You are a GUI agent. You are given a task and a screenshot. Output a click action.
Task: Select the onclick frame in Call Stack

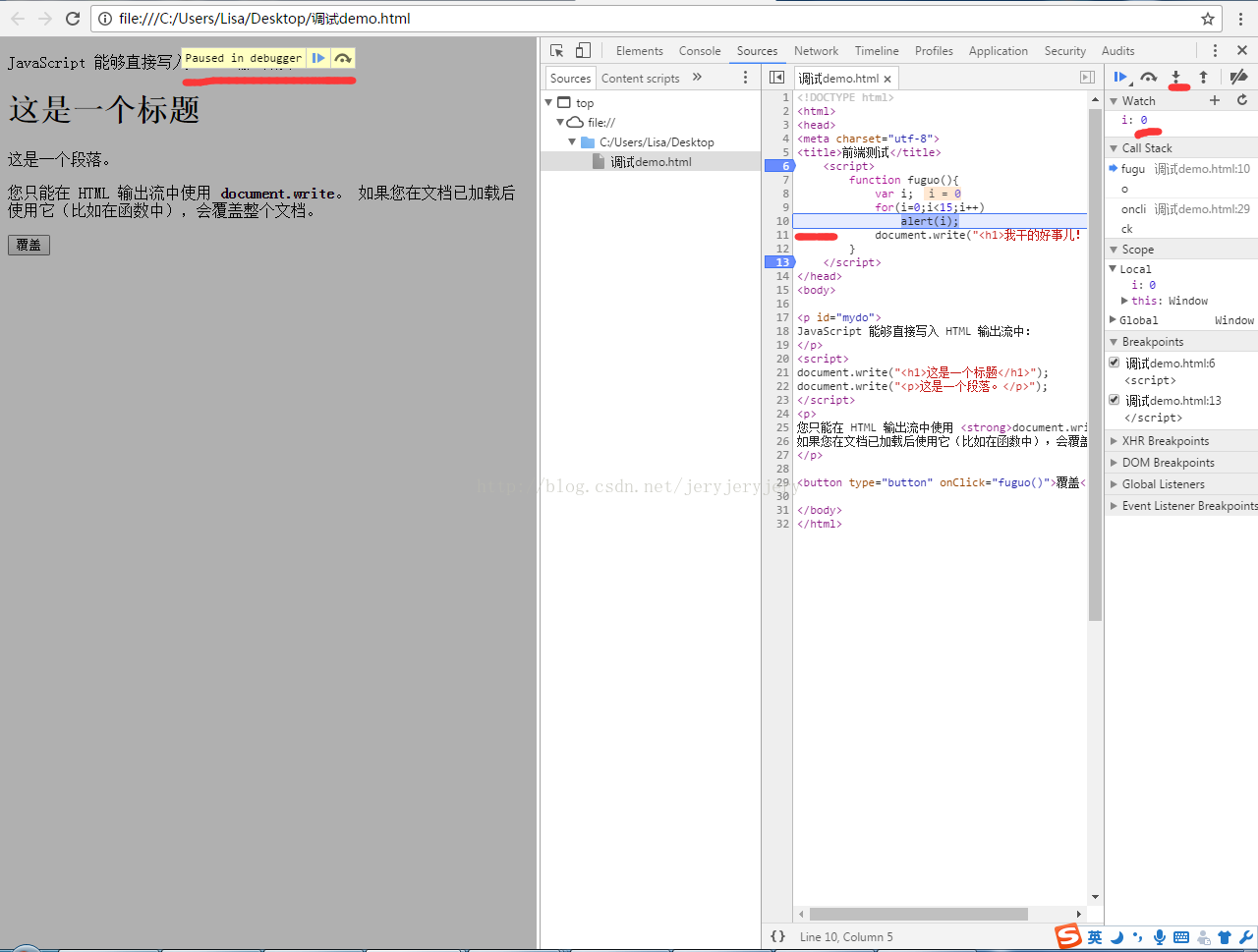pos(1181,218)
